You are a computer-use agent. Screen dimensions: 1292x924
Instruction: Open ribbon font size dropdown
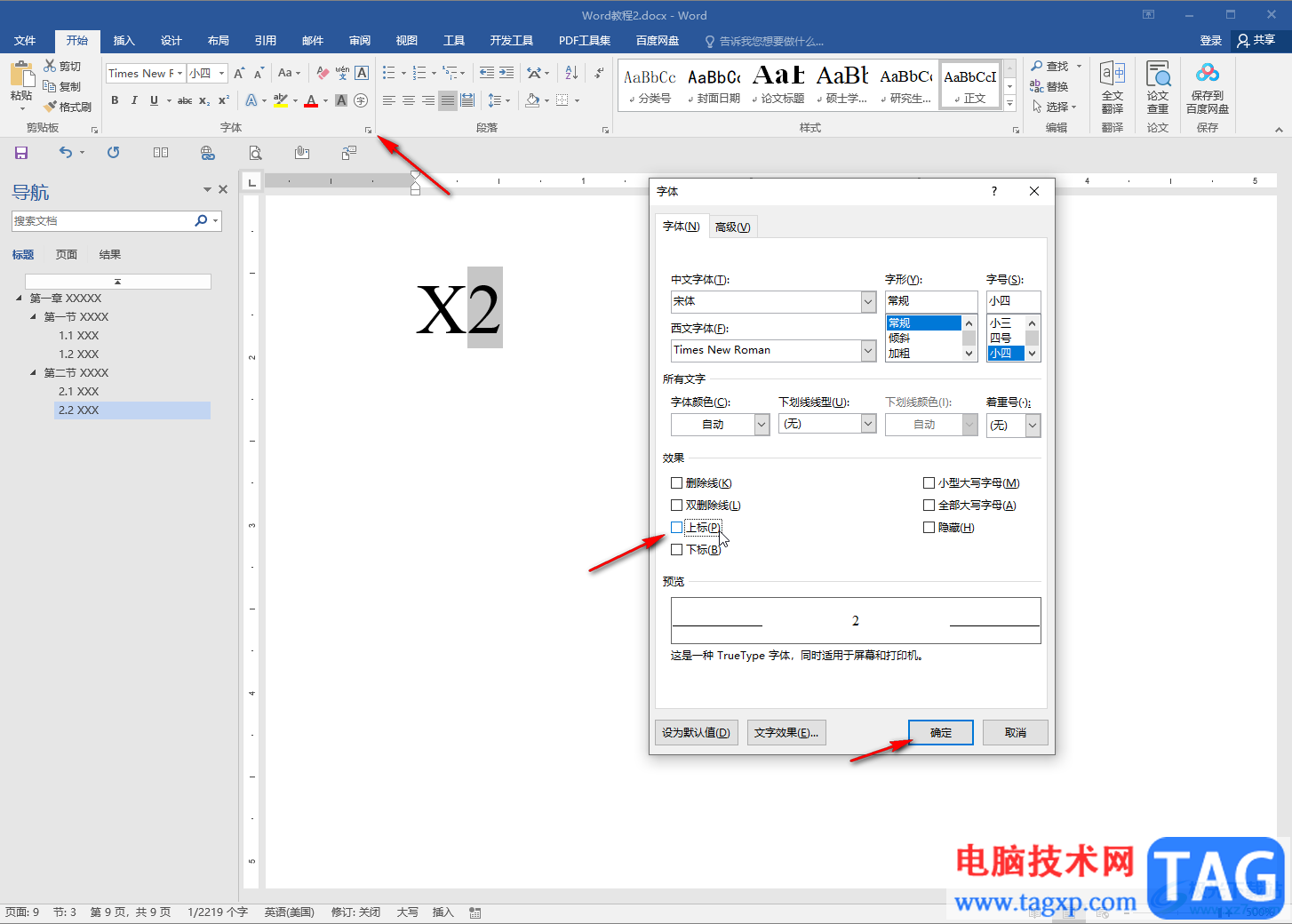[x=221, y=74]
